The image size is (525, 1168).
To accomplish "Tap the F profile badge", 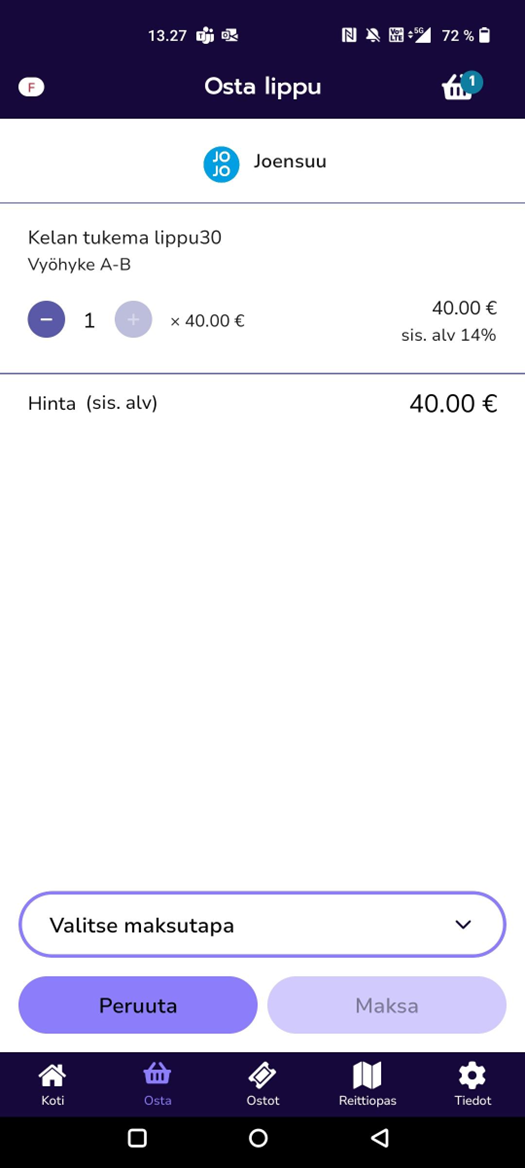I will (31, 87).
